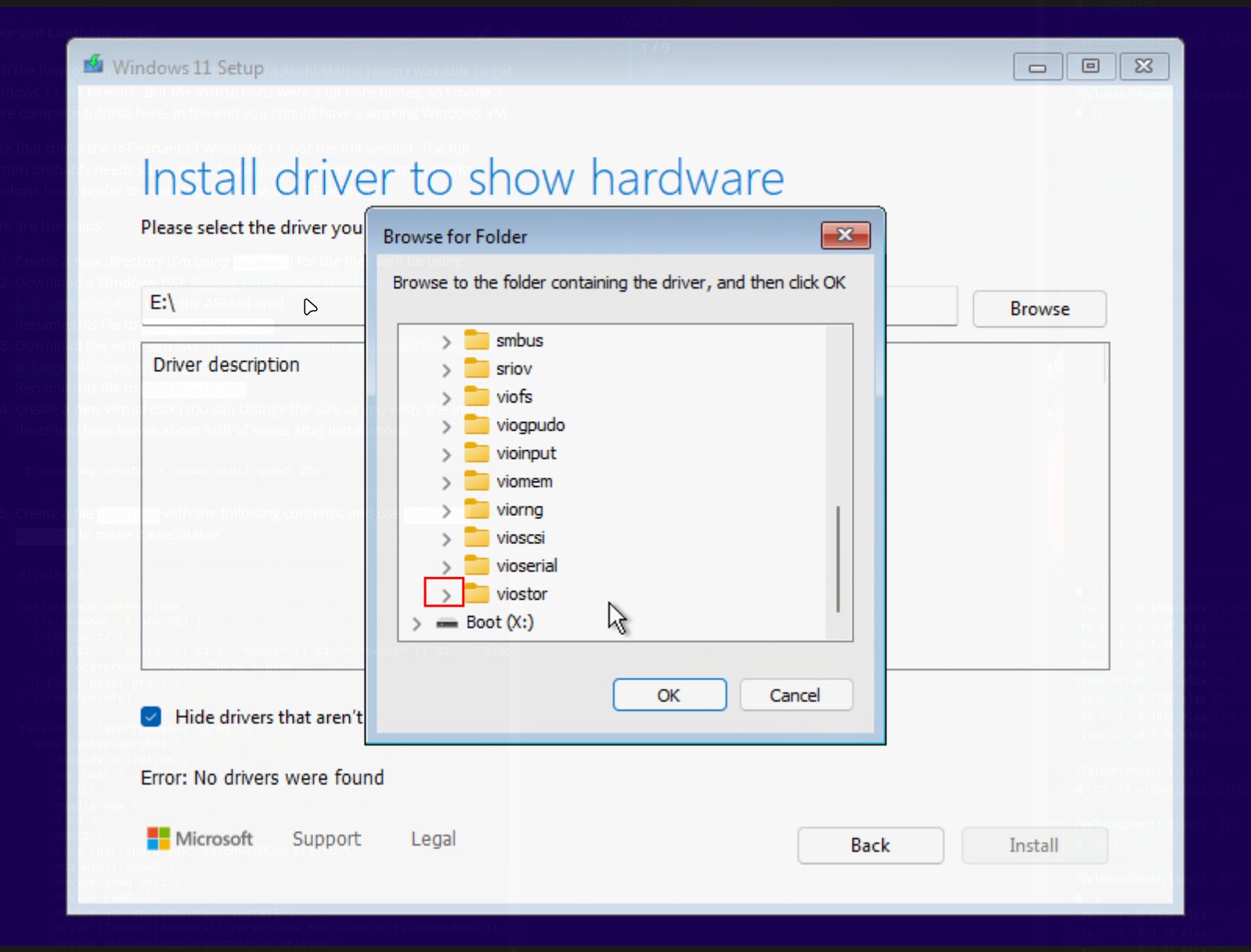Maximize the Windows 11 Setup window
This screenshot has height=952, width=1251.
(1091, 67)
